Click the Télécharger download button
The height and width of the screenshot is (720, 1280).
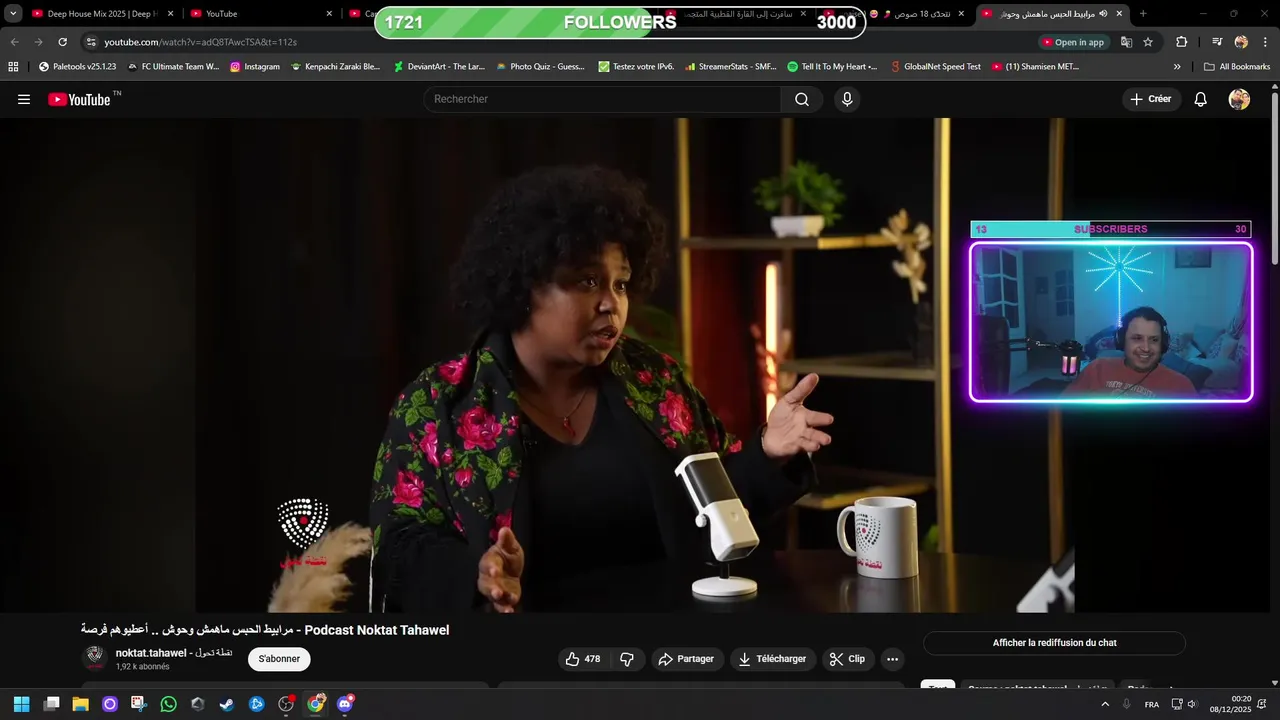pyautogui.click(x=772, y=659)
